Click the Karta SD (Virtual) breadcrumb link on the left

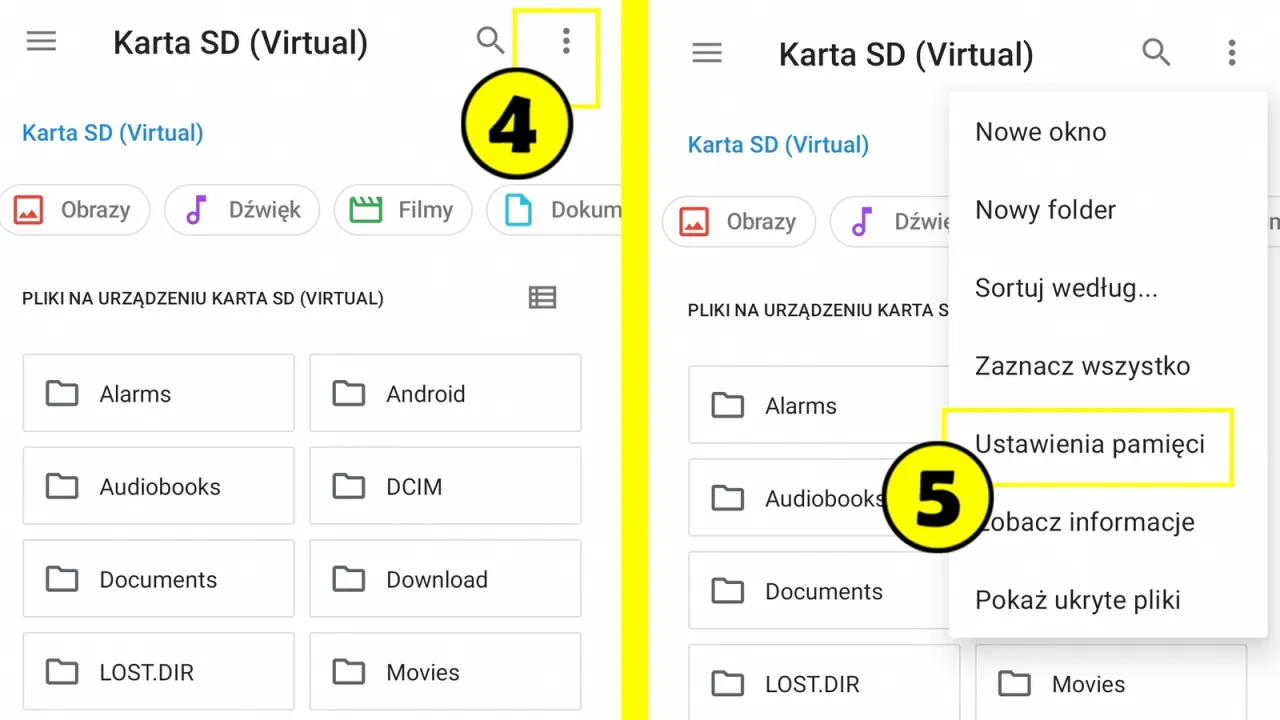click(x=113, y=133)
